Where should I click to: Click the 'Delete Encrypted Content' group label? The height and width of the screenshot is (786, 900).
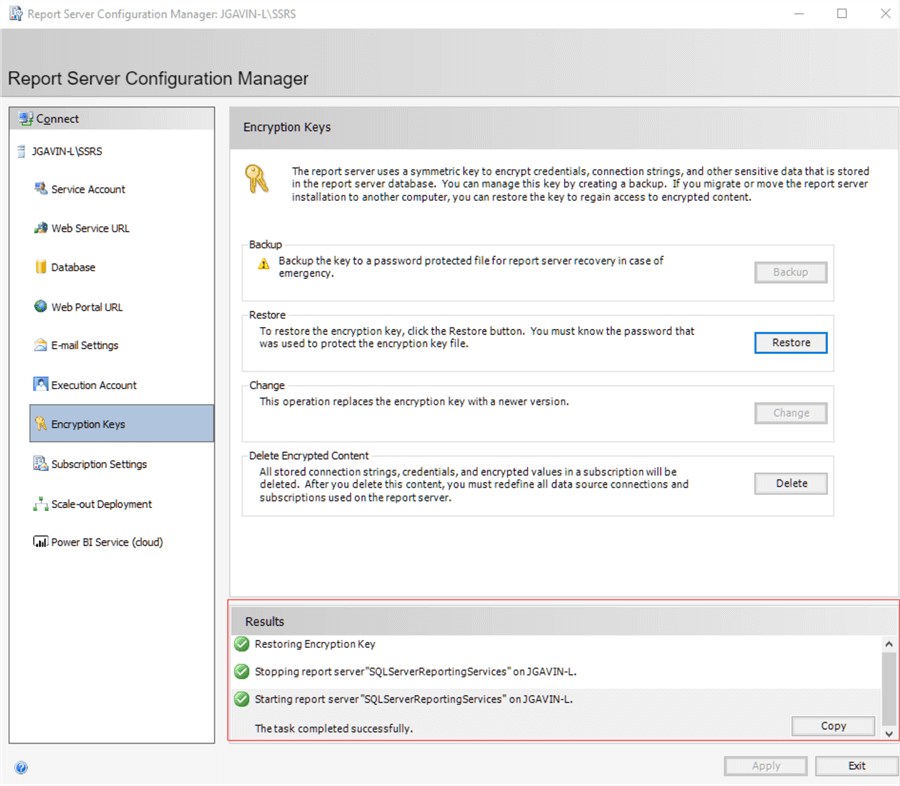[309, 455]
